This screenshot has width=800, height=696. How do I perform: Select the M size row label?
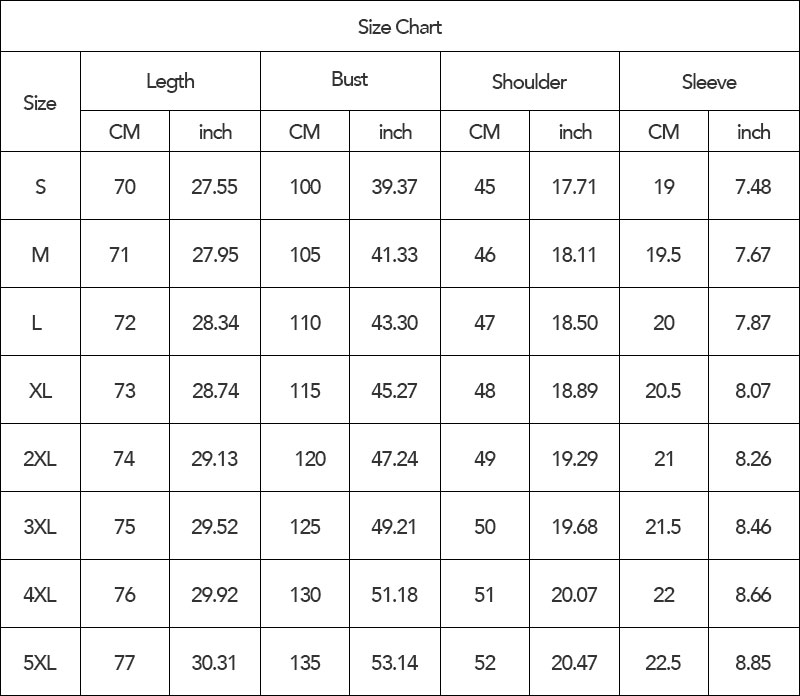click(40, 254)
